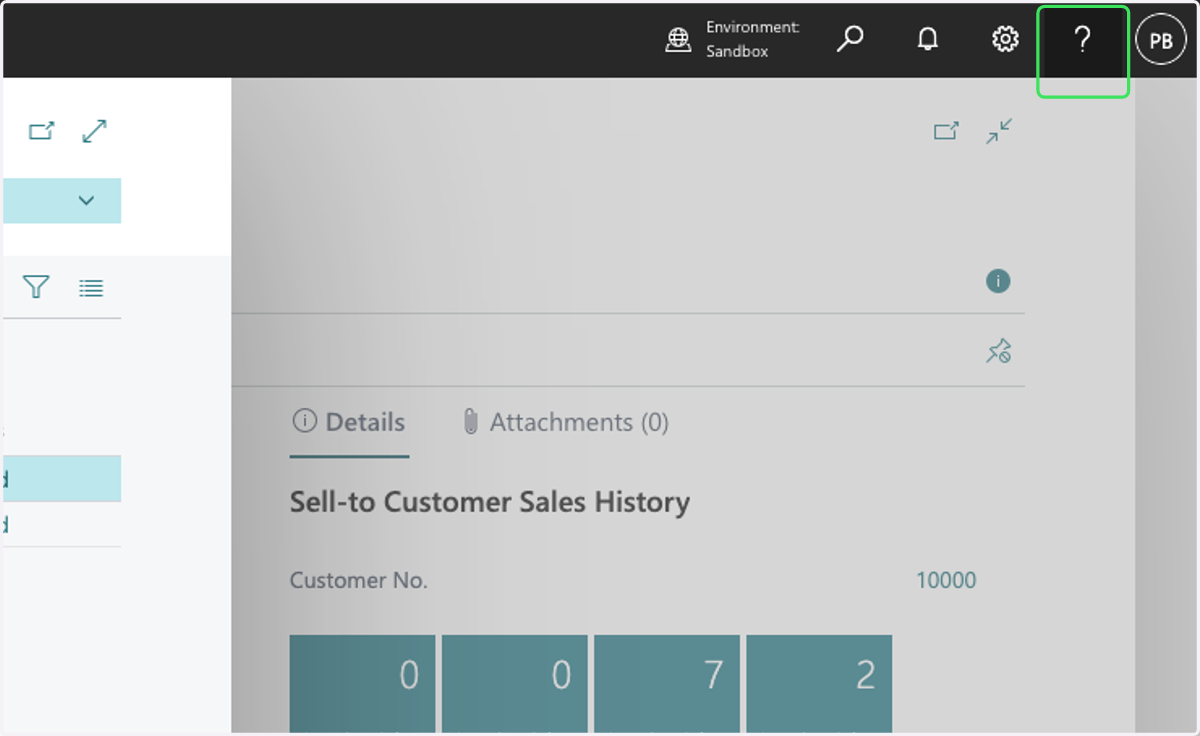
Task: Switch to list view layout icon
Action: tap(91, 288)
